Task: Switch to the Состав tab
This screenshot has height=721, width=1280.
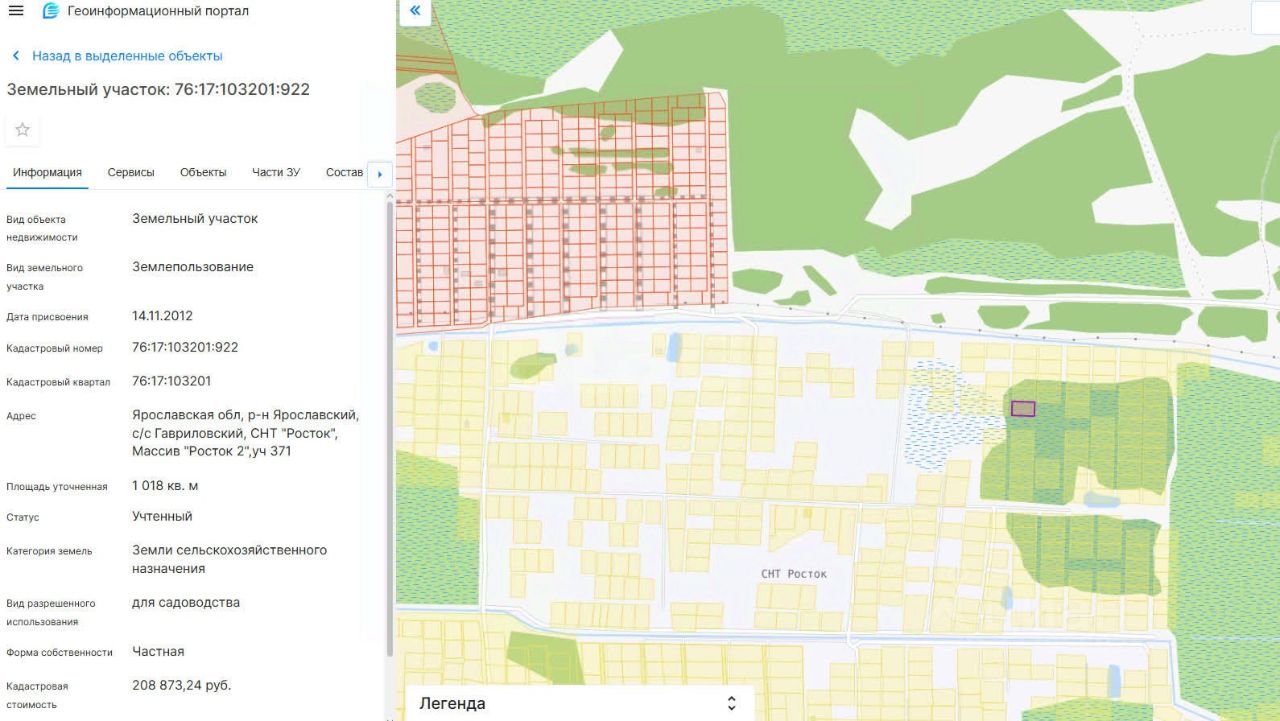Action: click(x=344, y=172)
